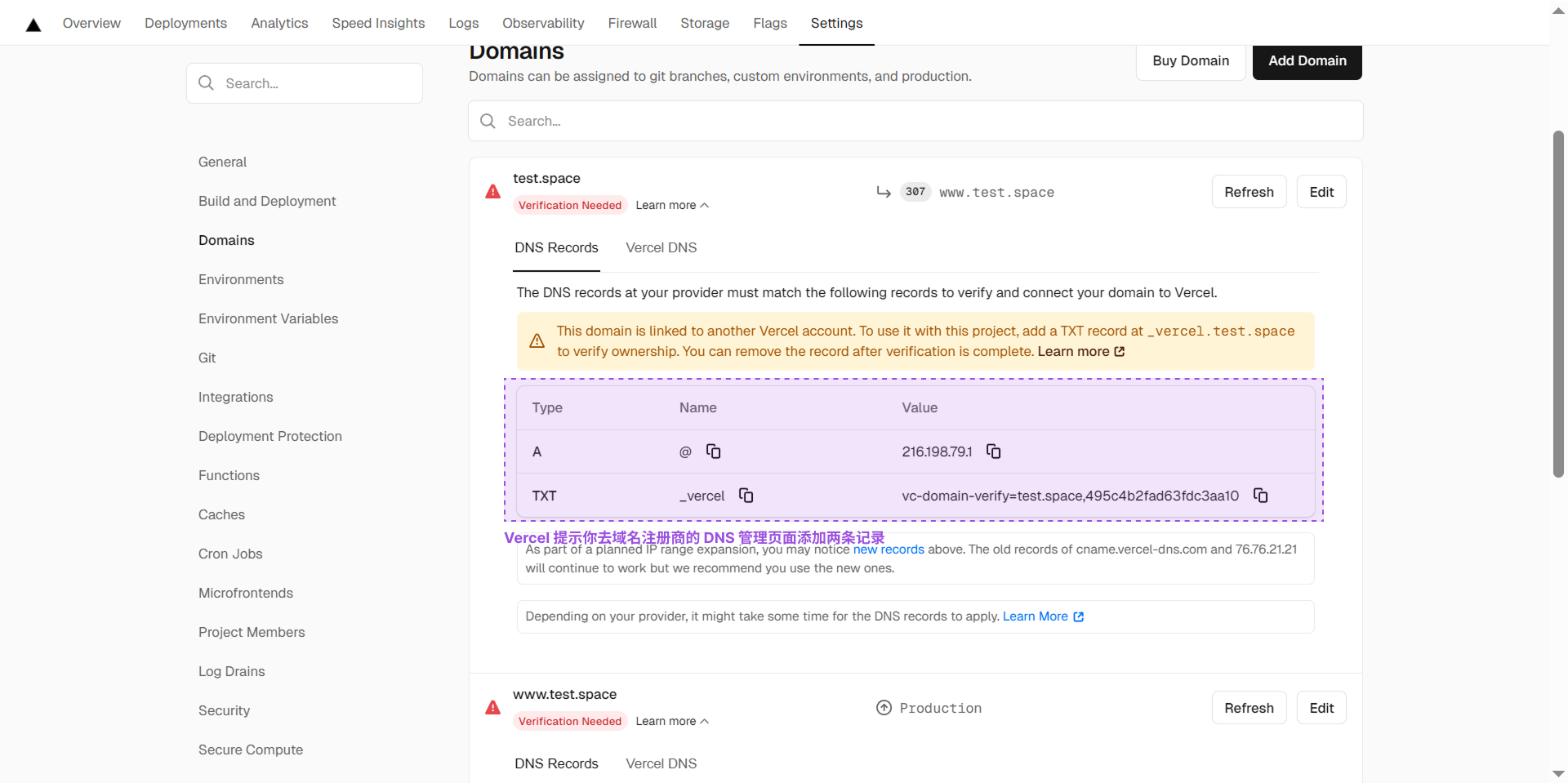Open Secure Compute settings

pos(251,750)
